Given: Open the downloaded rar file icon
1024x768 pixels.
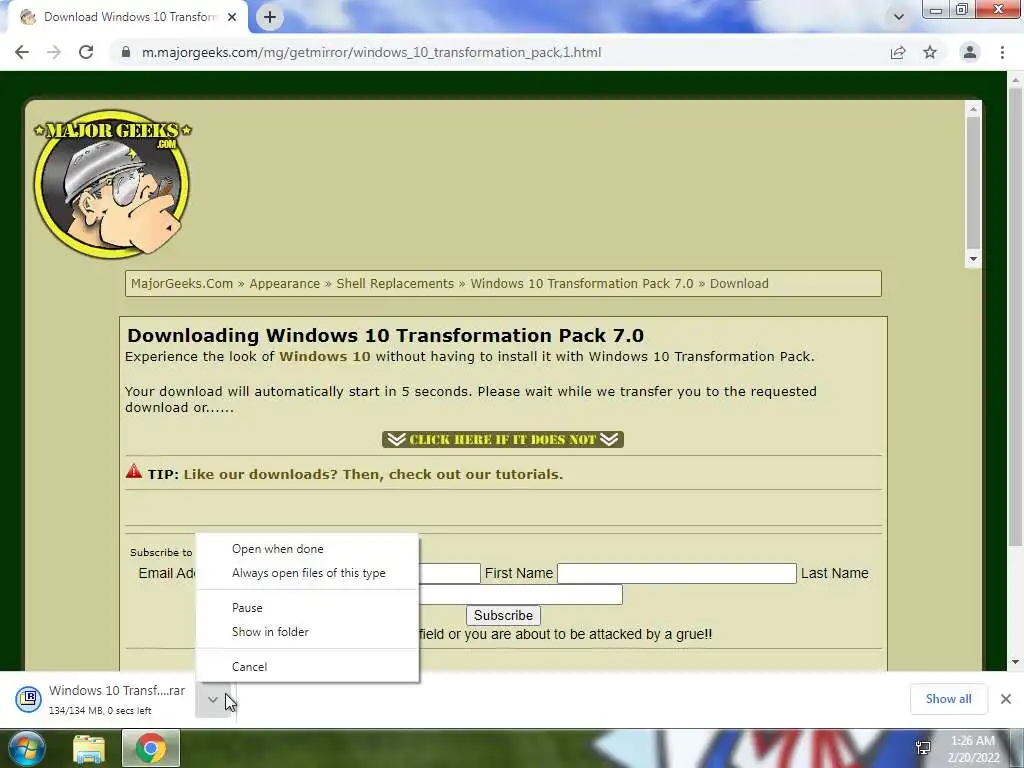Looking at the screenshot, I should (28, 698).
